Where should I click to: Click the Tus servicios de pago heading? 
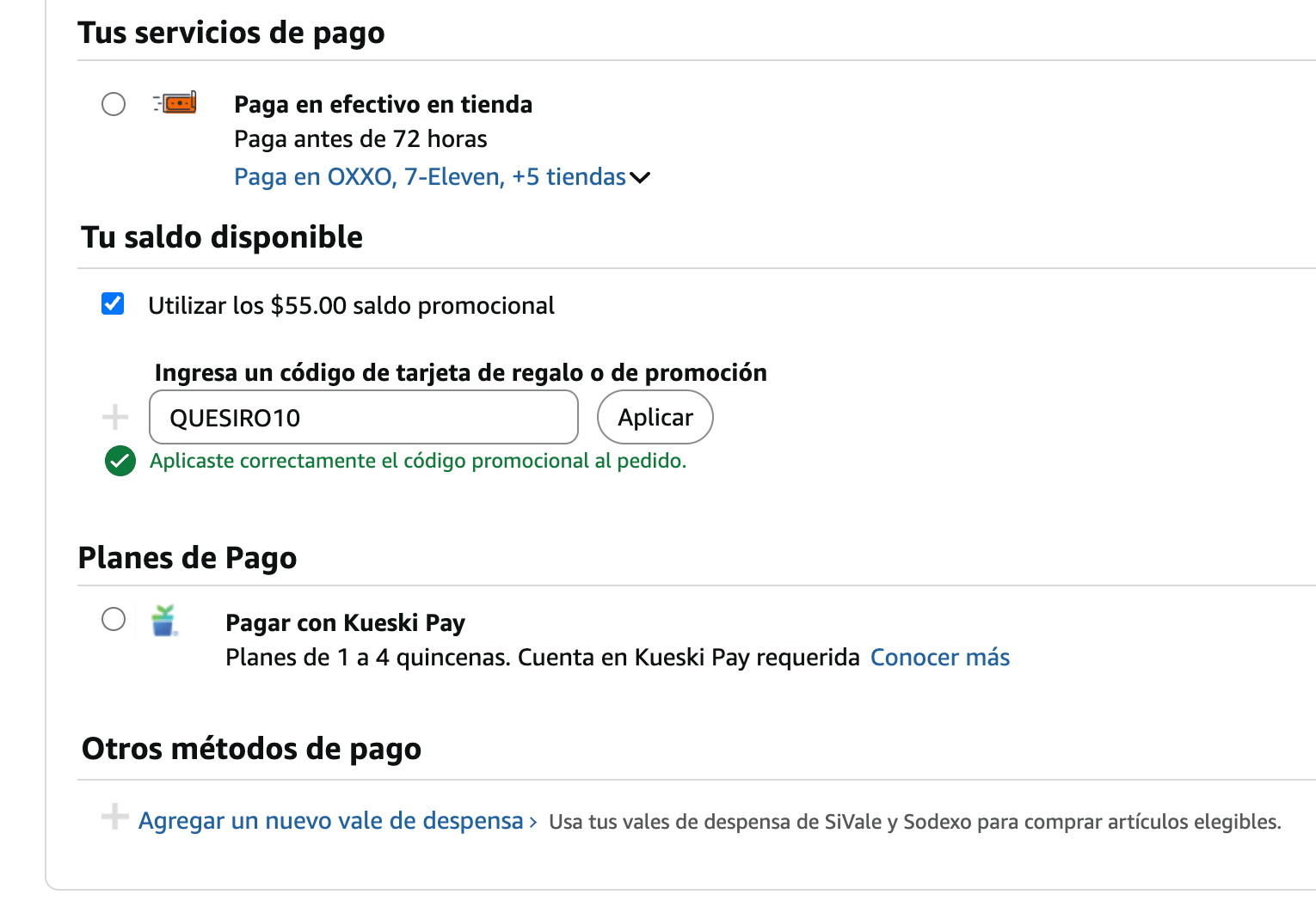(x=231, y=33)
